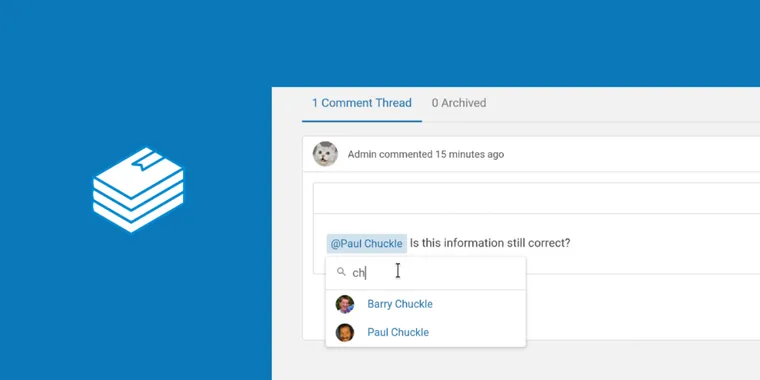Click Barry Chuckle's avatar photo
Viewport: 760px width, 380px height.
click(x=345, y=304)
